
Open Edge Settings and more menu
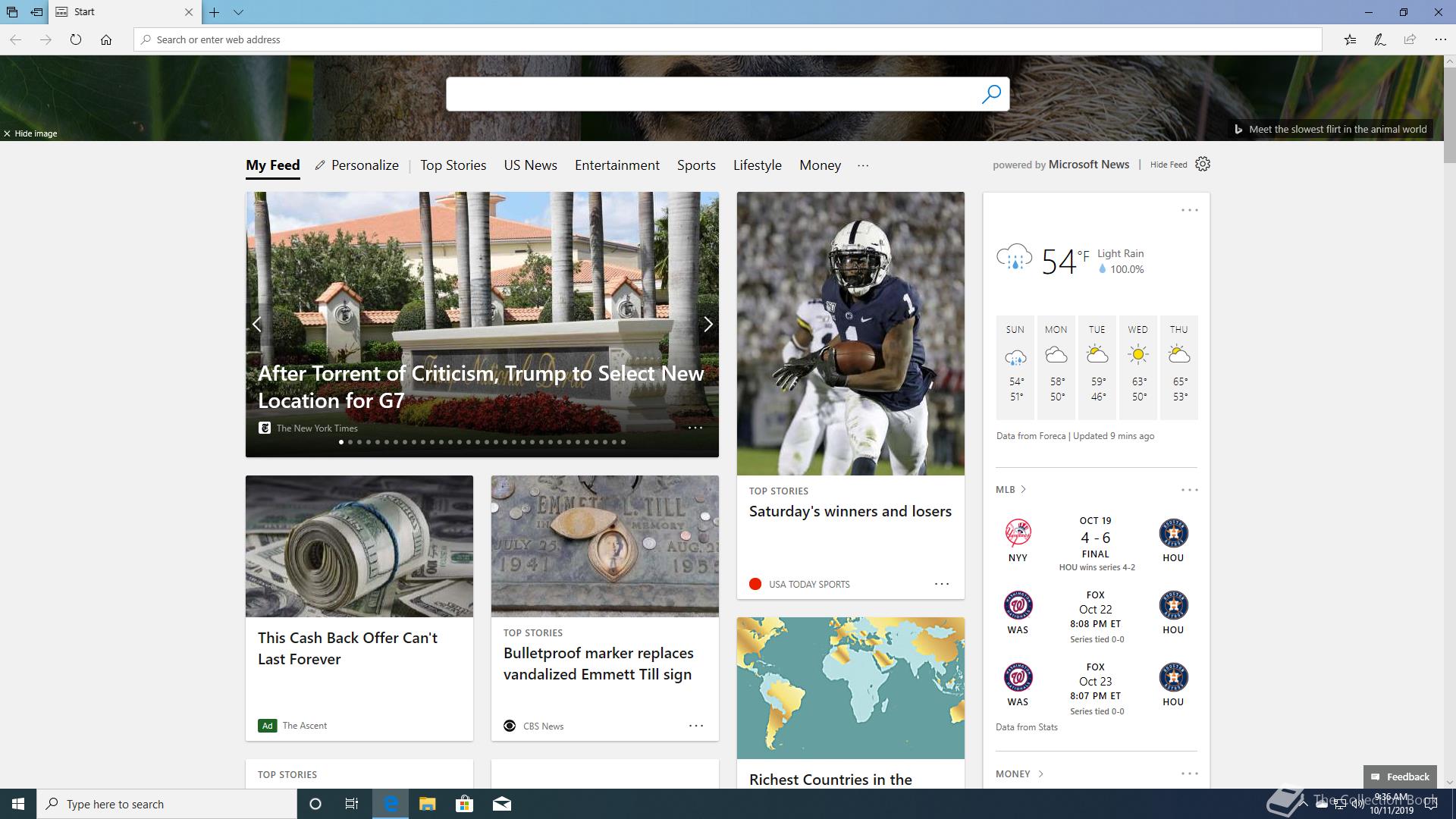pyautogui.click(x=1440, y=39)
